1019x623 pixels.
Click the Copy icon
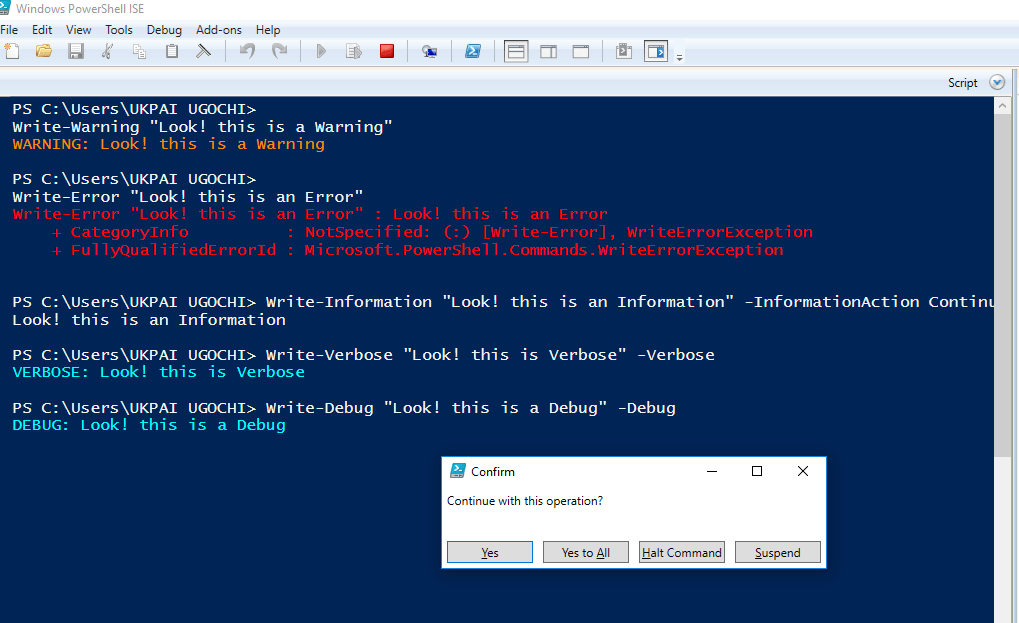(139, 51)
